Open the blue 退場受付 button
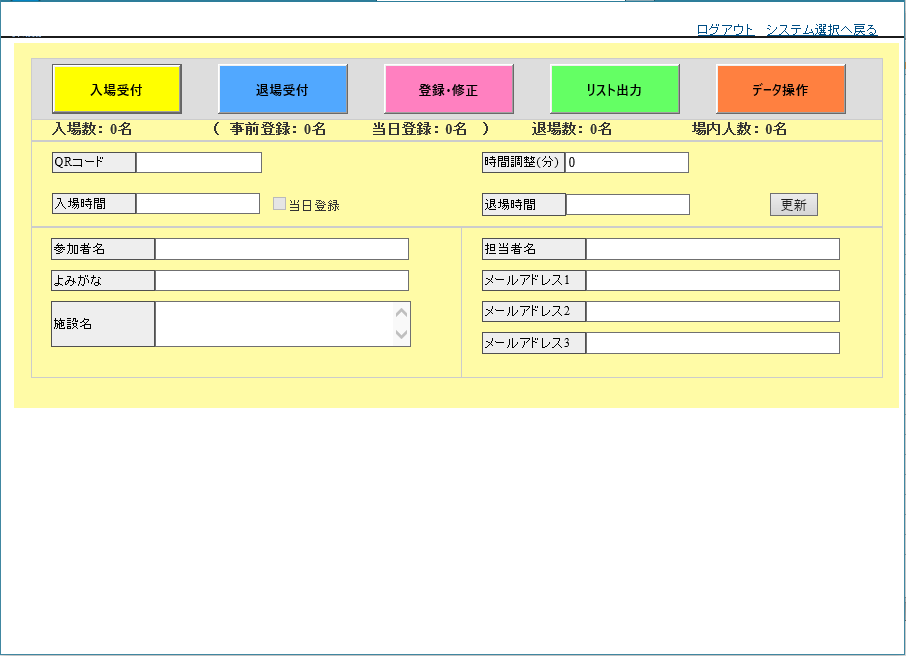 283,89
